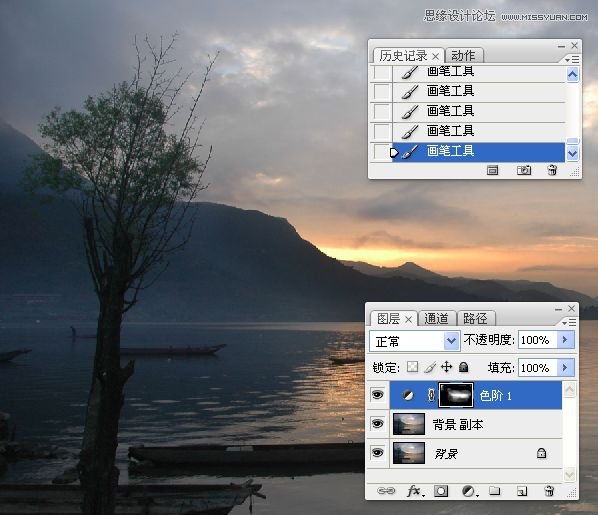The height and width of the screenshot is (515, 598).
Task: Select the highlighted last 画笔工具 history state
Action: click(478, 151)
